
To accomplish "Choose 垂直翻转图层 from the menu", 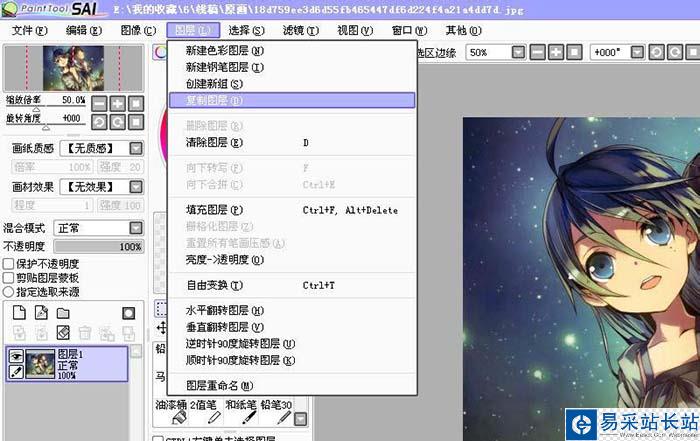I will point(292,327).
